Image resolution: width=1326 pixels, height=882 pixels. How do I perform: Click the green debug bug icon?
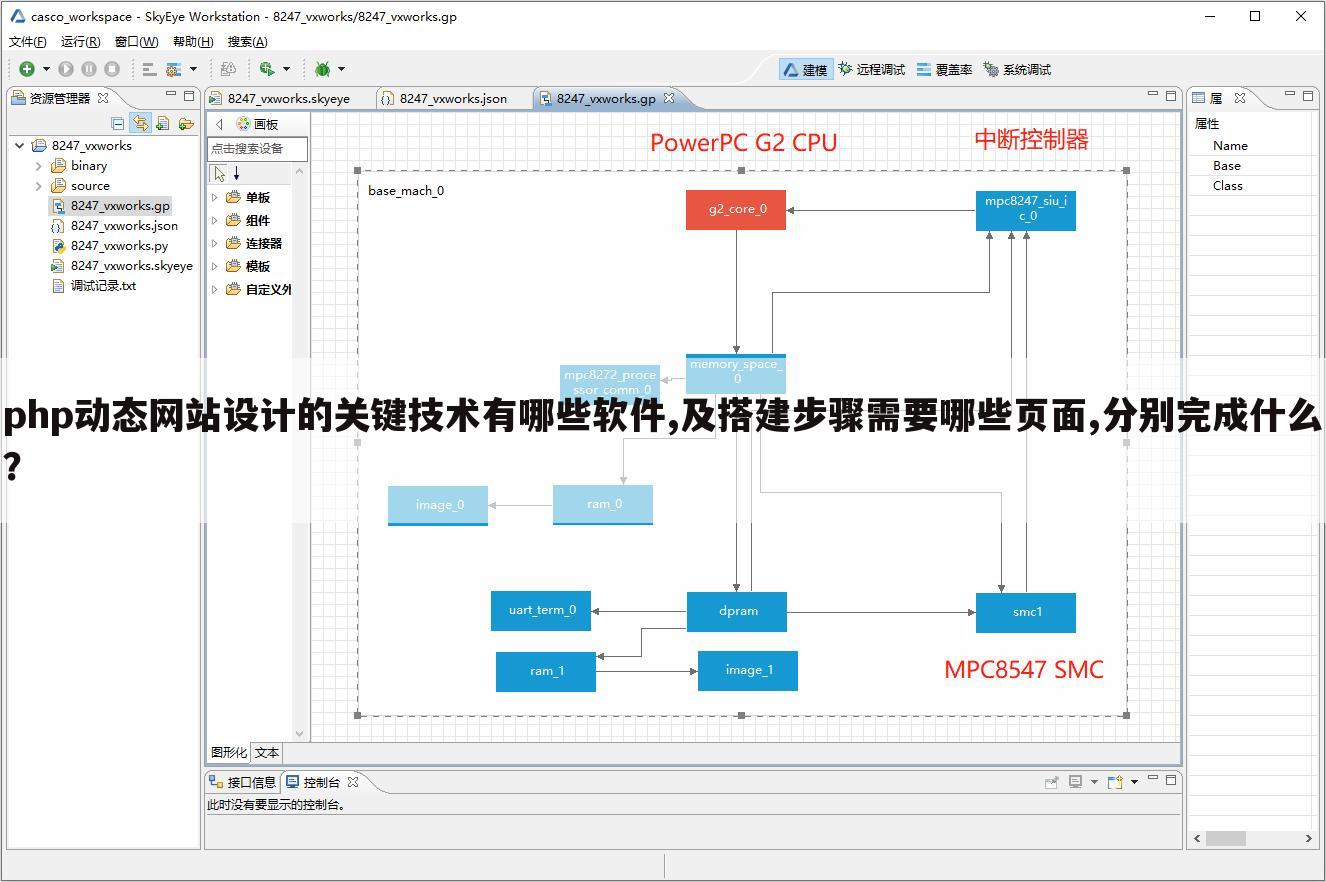pyautogui.click(x=324, y=68)
